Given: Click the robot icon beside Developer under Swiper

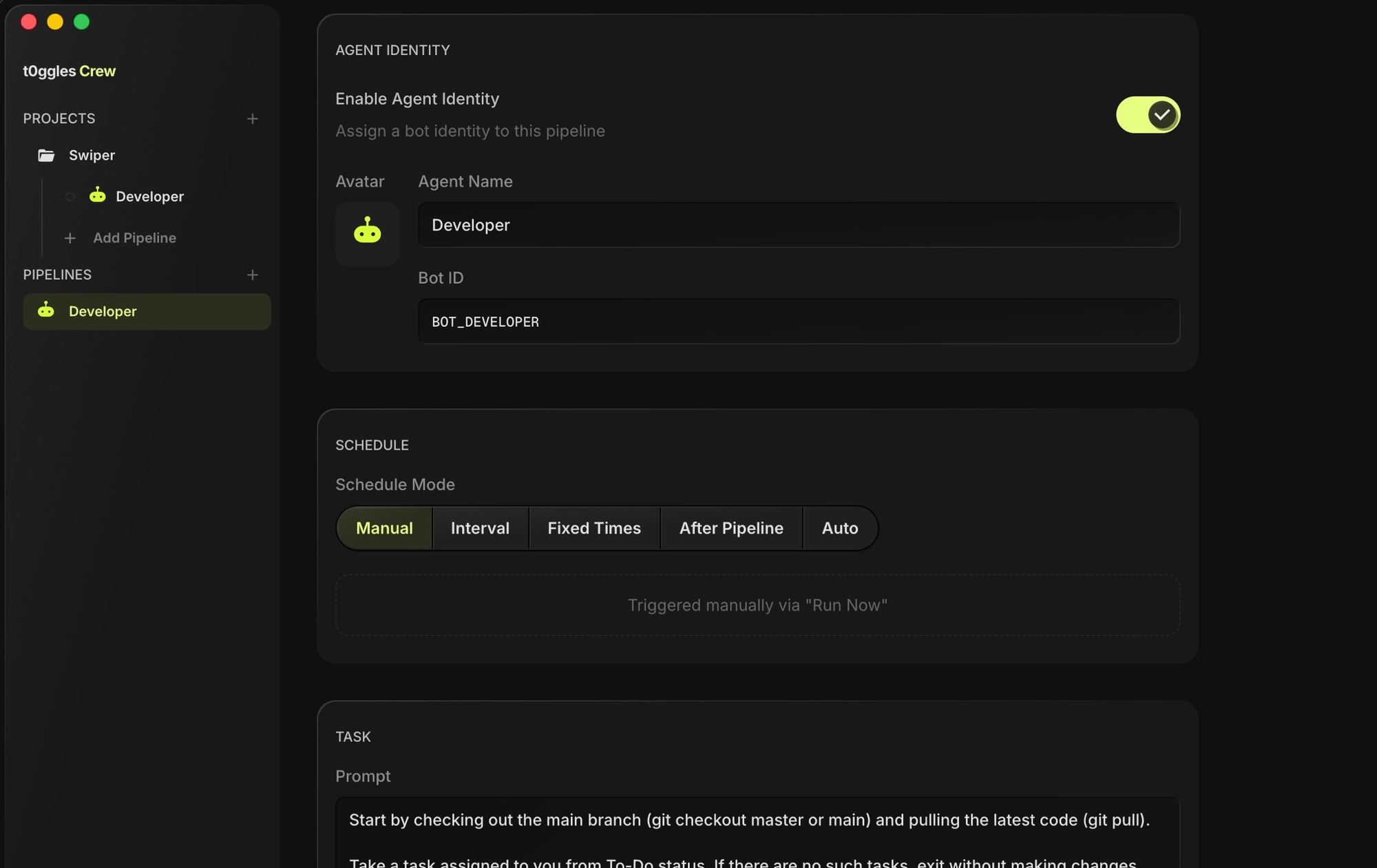Looking at the screenshot, I should click(x=98, y=195).
